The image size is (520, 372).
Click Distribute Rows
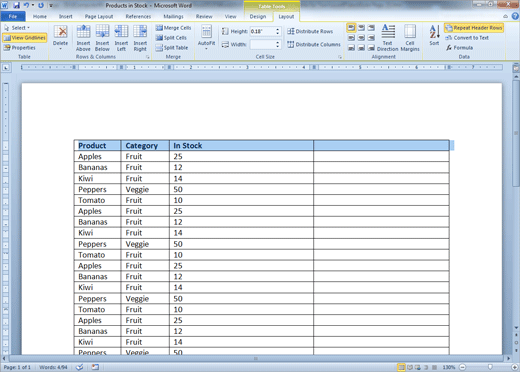click(310, 31)
